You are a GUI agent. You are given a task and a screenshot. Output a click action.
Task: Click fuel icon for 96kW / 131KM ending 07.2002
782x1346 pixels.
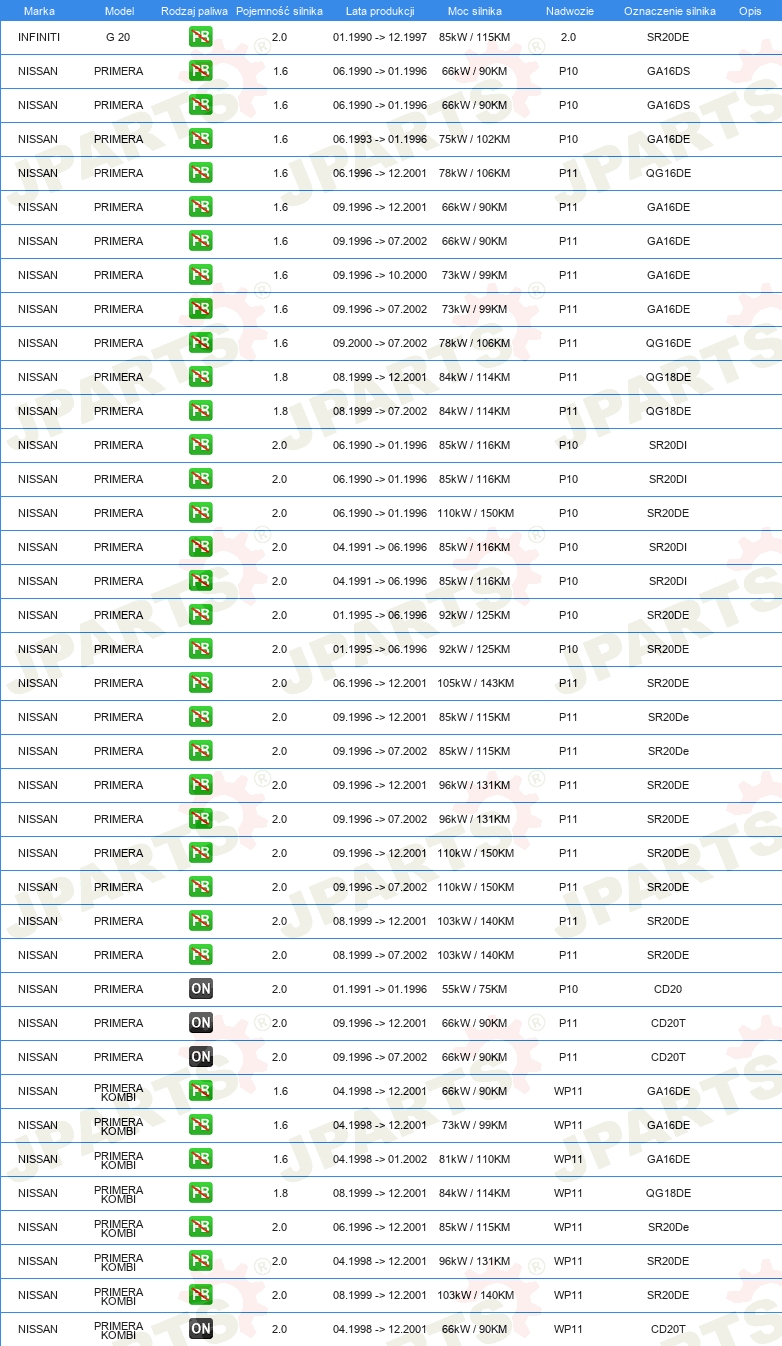pos(200,819)
